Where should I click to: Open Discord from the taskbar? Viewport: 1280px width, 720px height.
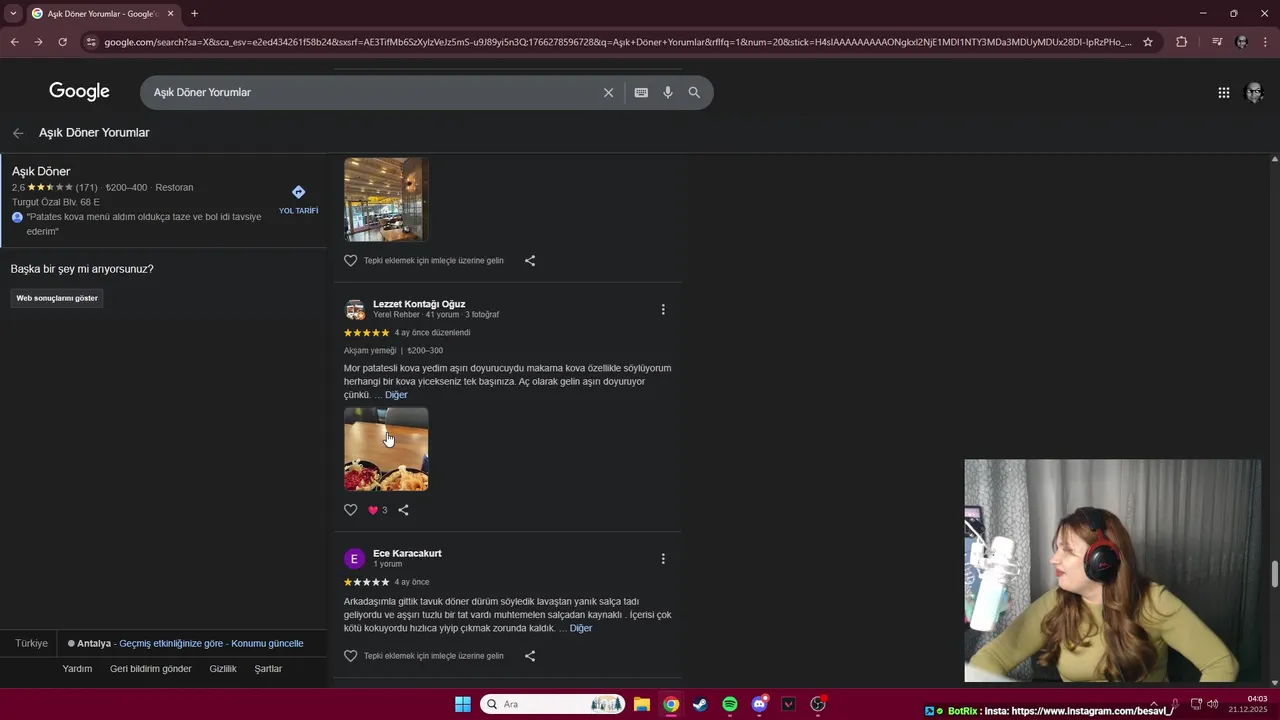[x=759, y=704]
